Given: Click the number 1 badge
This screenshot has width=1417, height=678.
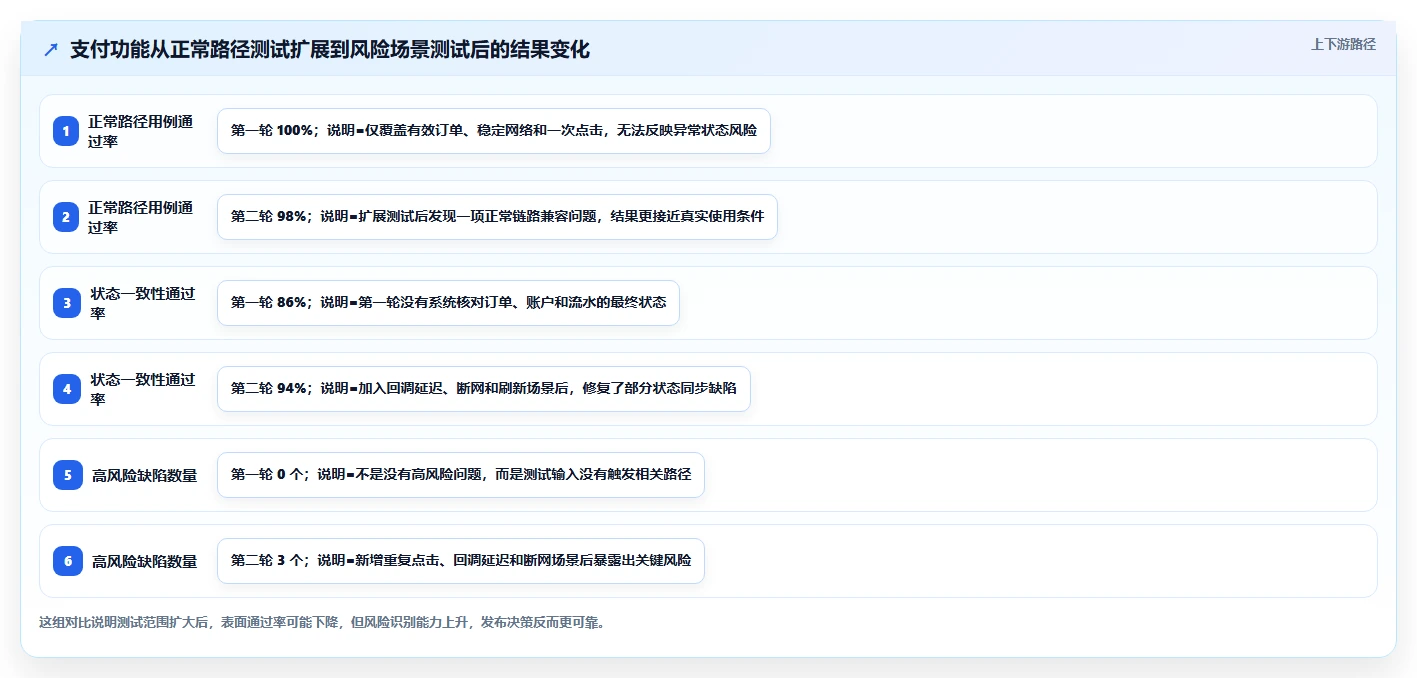Looking at the screenshot, I should pos(66,131).
